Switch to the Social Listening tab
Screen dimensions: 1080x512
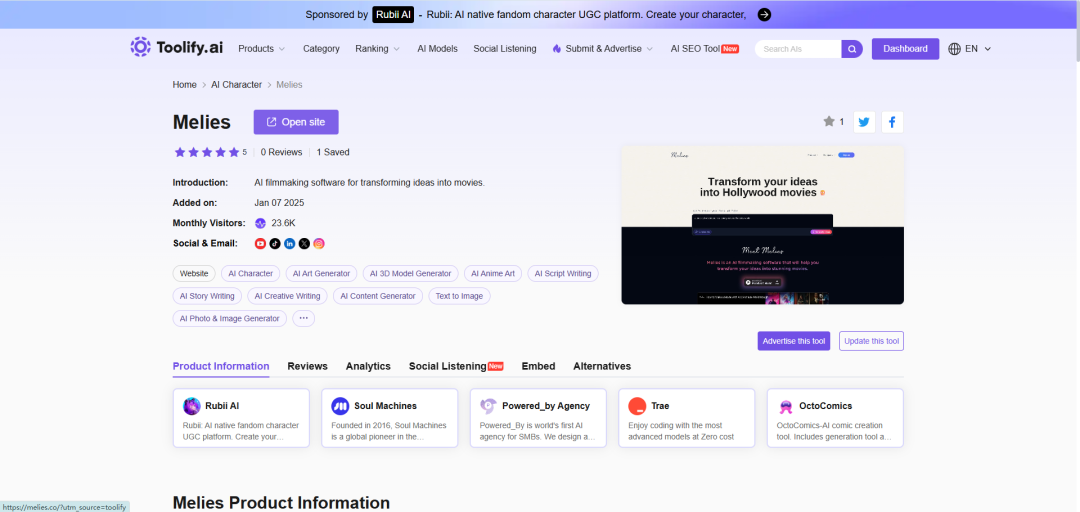(456, 366)
